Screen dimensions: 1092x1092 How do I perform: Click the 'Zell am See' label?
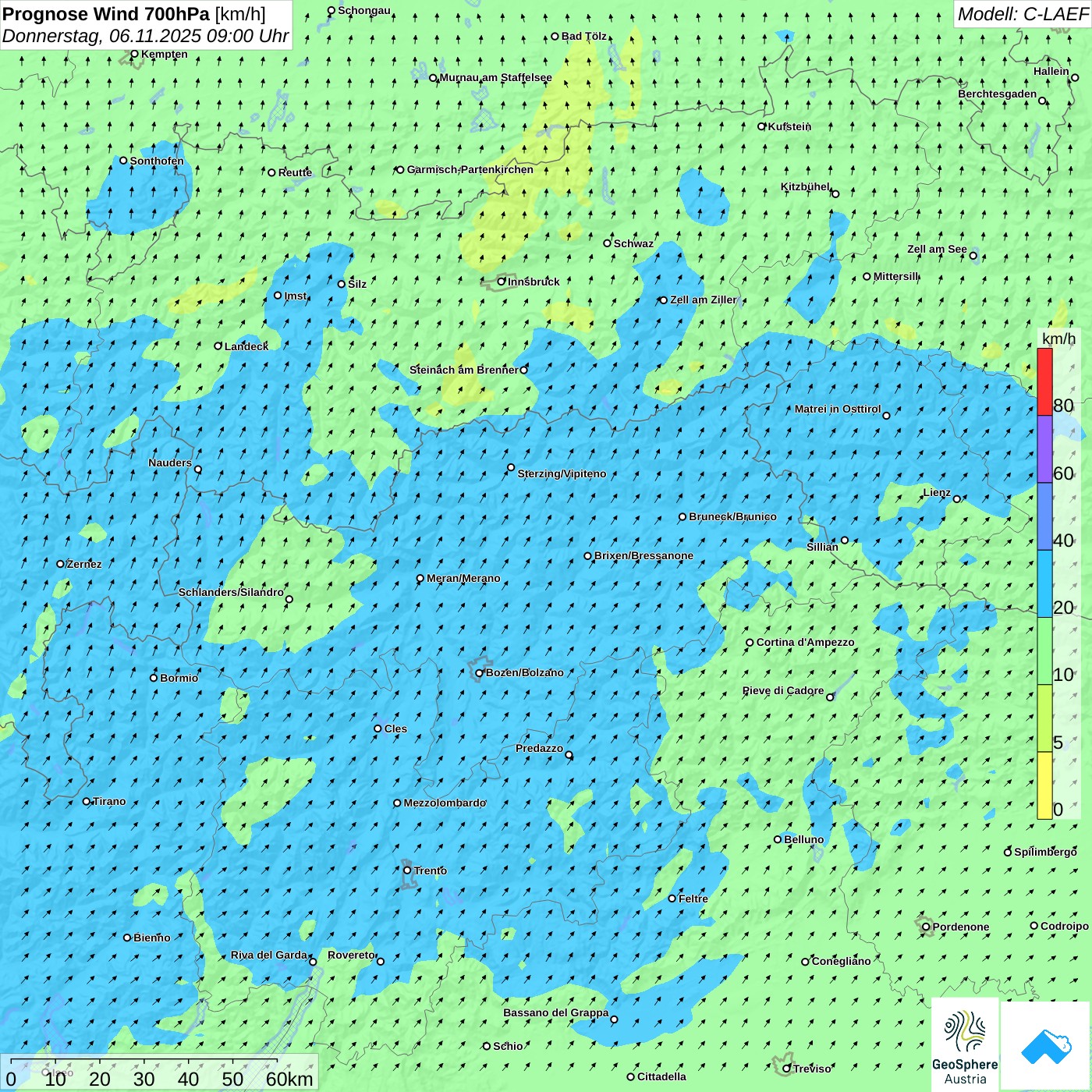click(x=937, y=249)
